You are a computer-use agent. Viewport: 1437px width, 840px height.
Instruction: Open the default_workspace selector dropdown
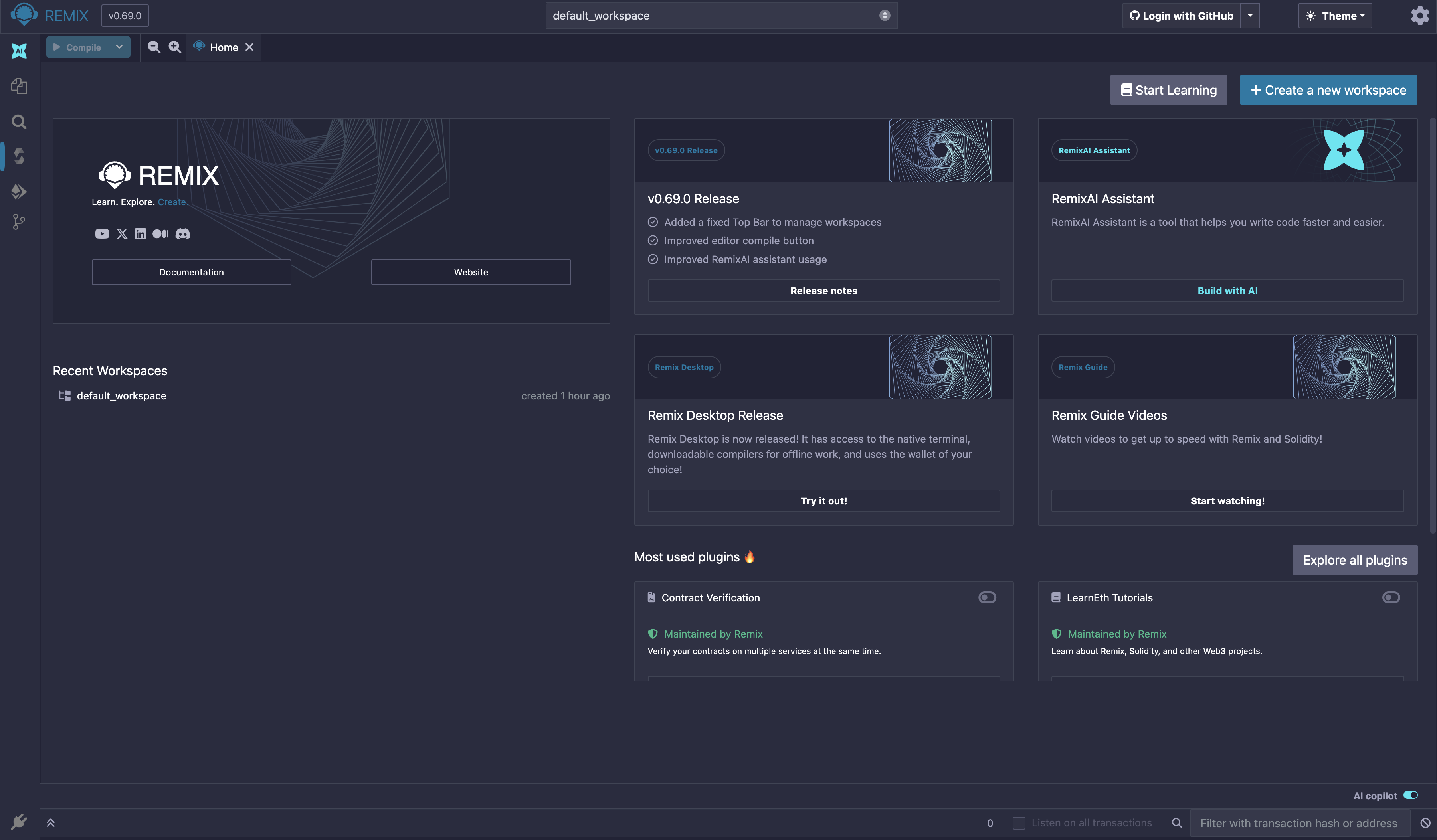point(721,16)
